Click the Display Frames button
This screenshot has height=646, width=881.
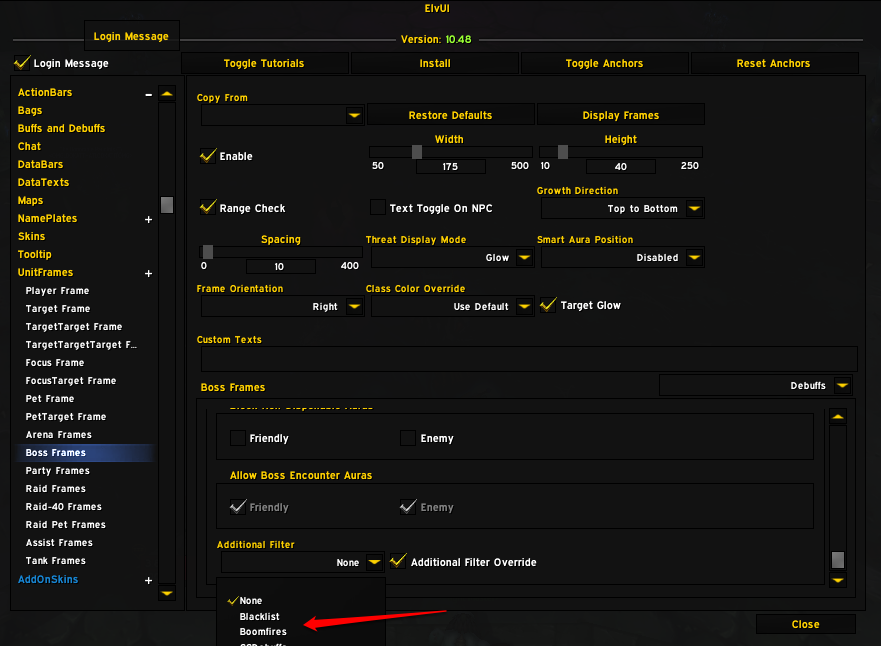[621, 115]
